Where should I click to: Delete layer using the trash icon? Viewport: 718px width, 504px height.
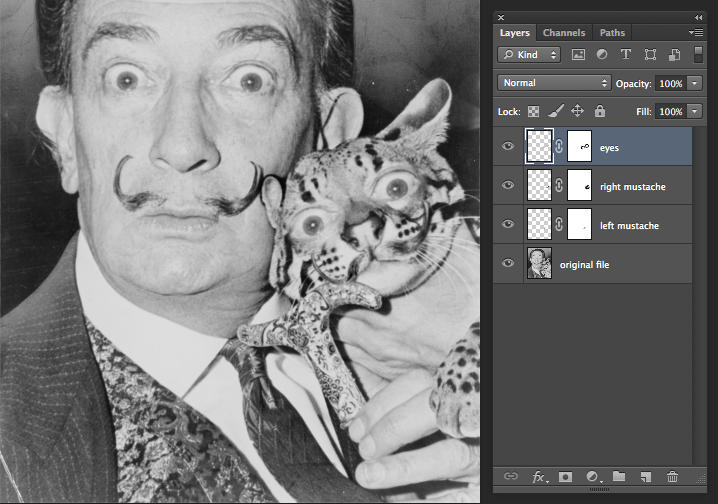(672, 477)
